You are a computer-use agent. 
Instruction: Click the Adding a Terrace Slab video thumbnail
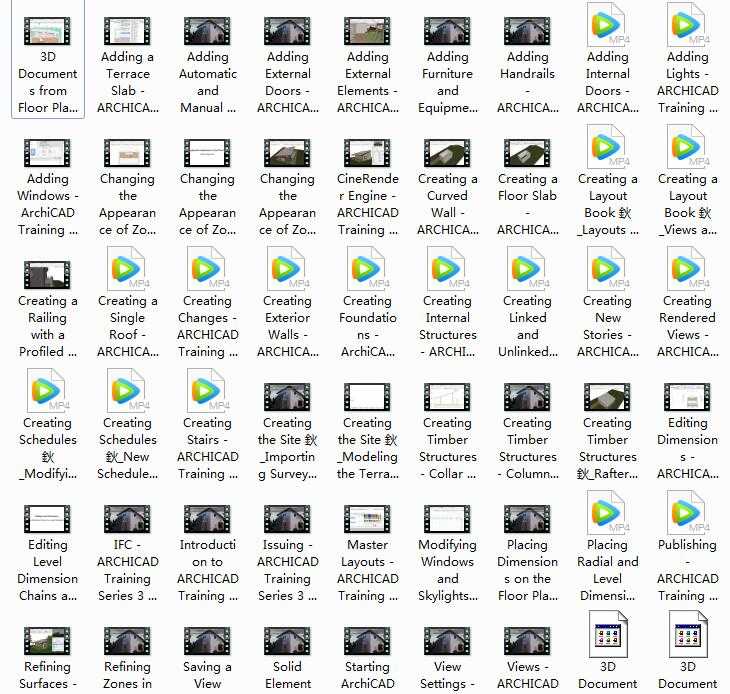click(x=127, y=32)
